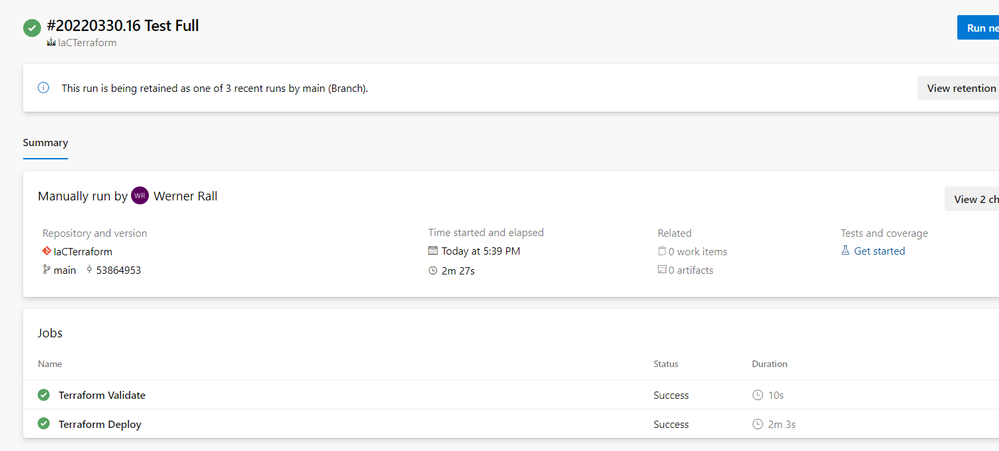999x451 pixels.
Task: Click the pipeline icon under the run title
Action: (x=51, y=44)
